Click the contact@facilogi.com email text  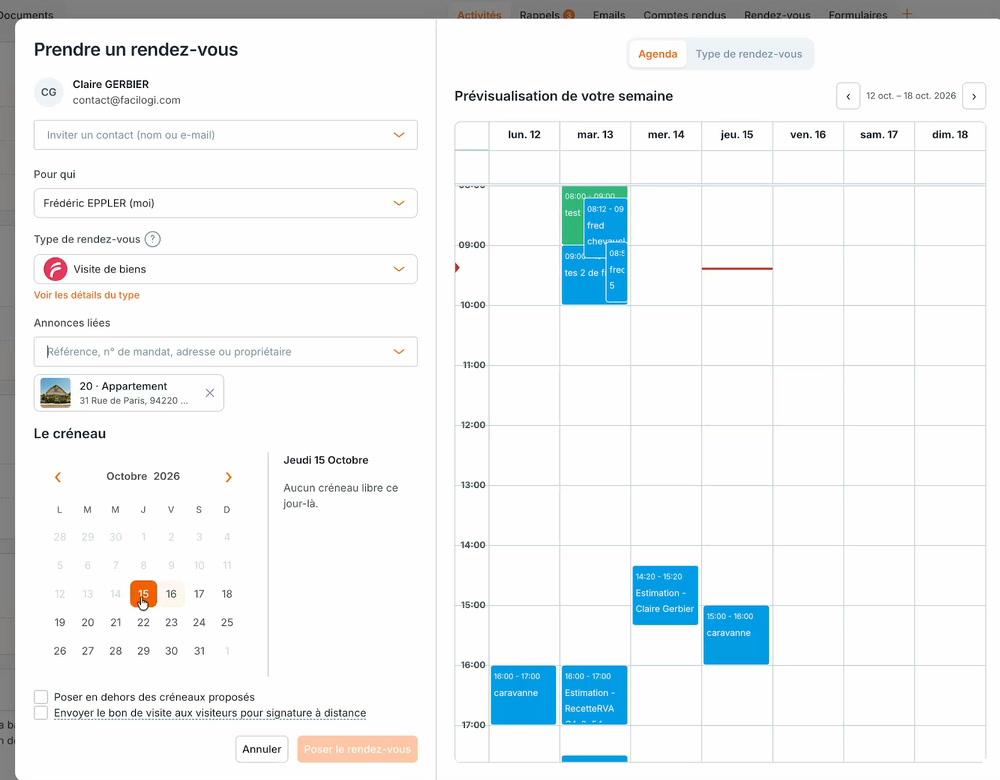click(126, 100)
